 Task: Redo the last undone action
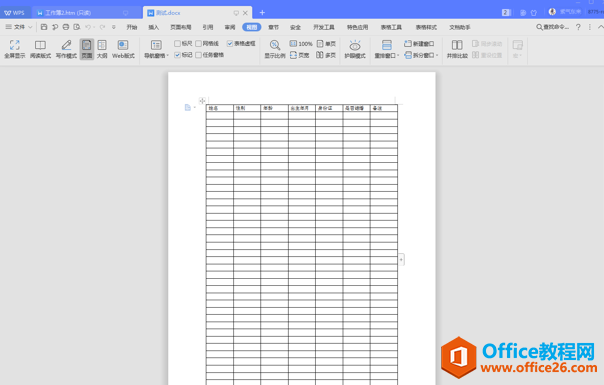point(102,27)
